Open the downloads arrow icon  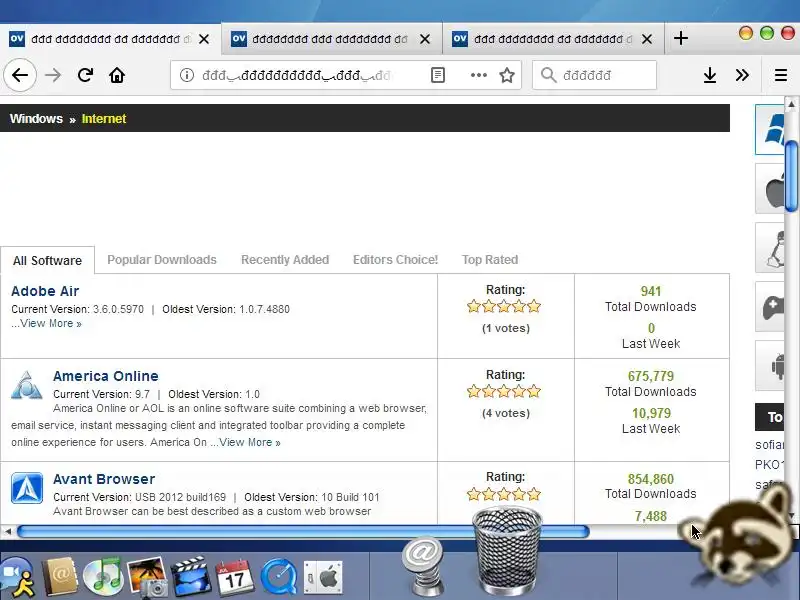[710, 76]
